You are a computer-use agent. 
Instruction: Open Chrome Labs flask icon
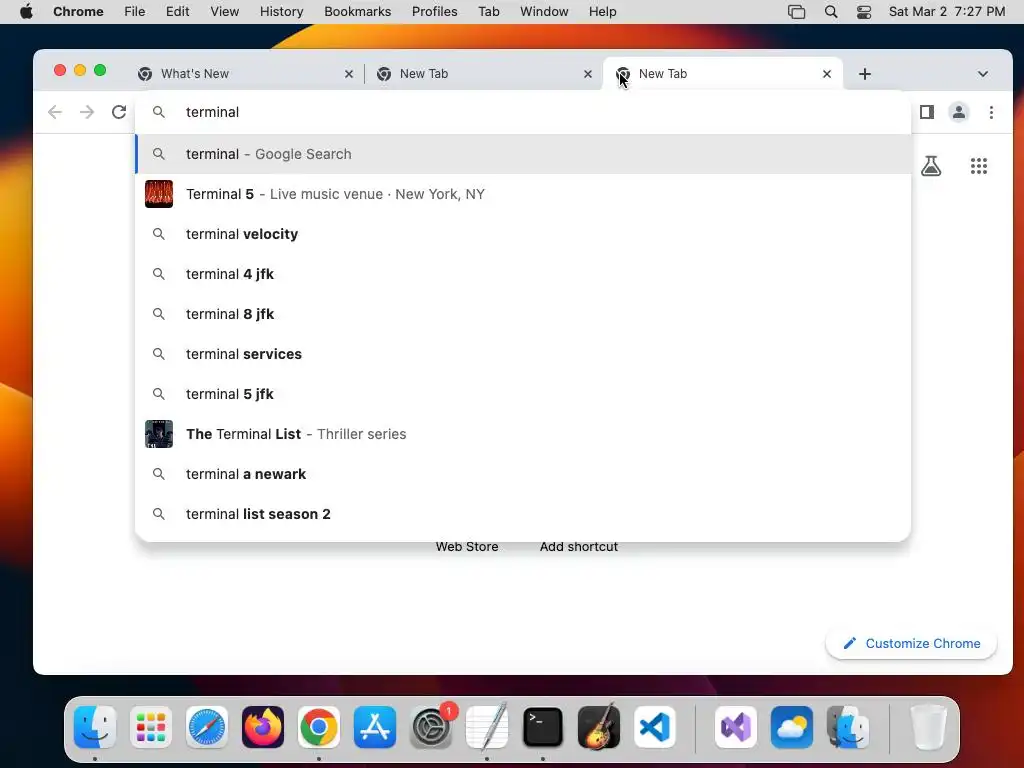coord(931,166)
